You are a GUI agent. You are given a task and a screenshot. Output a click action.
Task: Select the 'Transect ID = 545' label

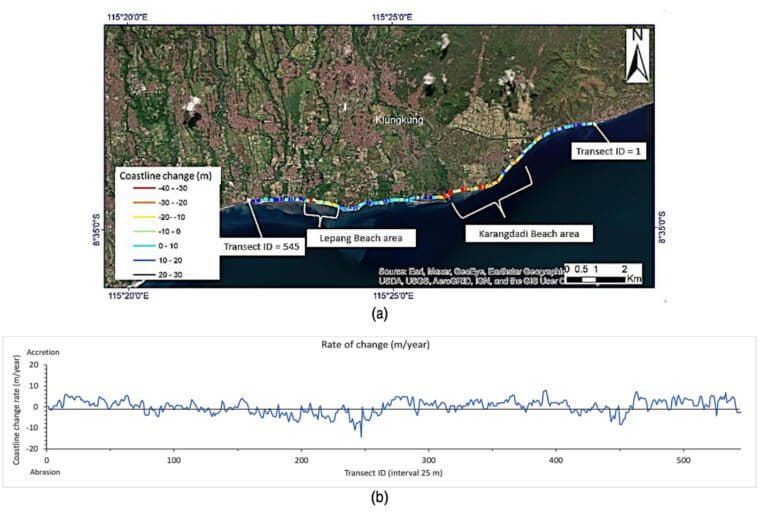click(x=262, y=246)
